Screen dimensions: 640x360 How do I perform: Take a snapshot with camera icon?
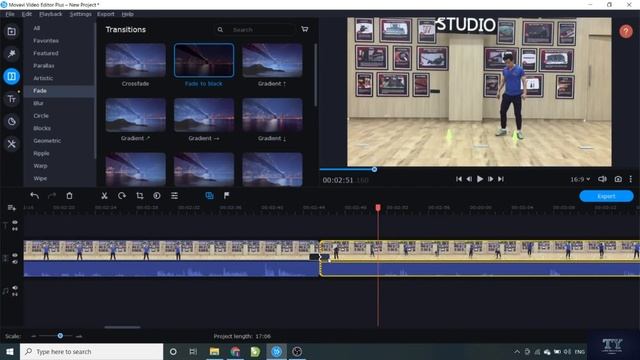(x=618, y=179)
